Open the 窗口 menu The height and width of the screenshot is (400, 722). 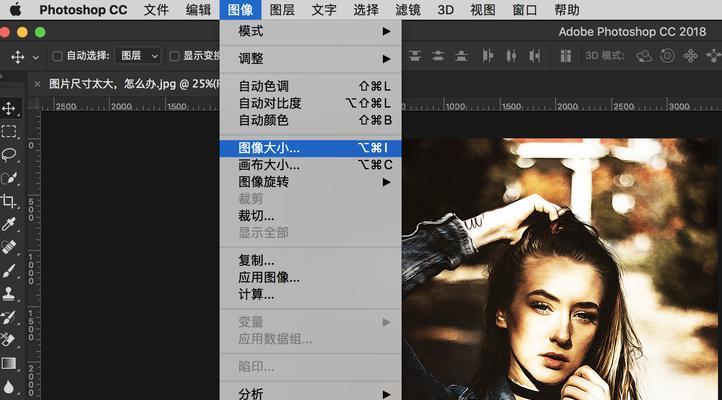[x=525, y=10]
